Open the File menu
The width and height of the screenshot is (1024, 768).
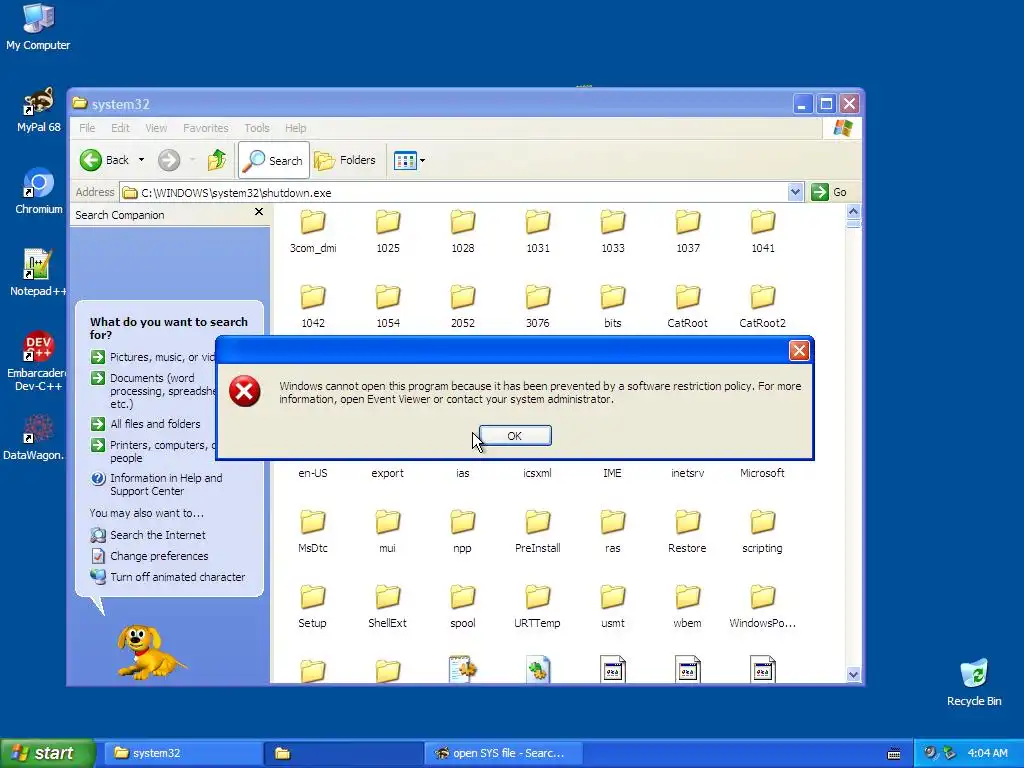tap(87, 128)
